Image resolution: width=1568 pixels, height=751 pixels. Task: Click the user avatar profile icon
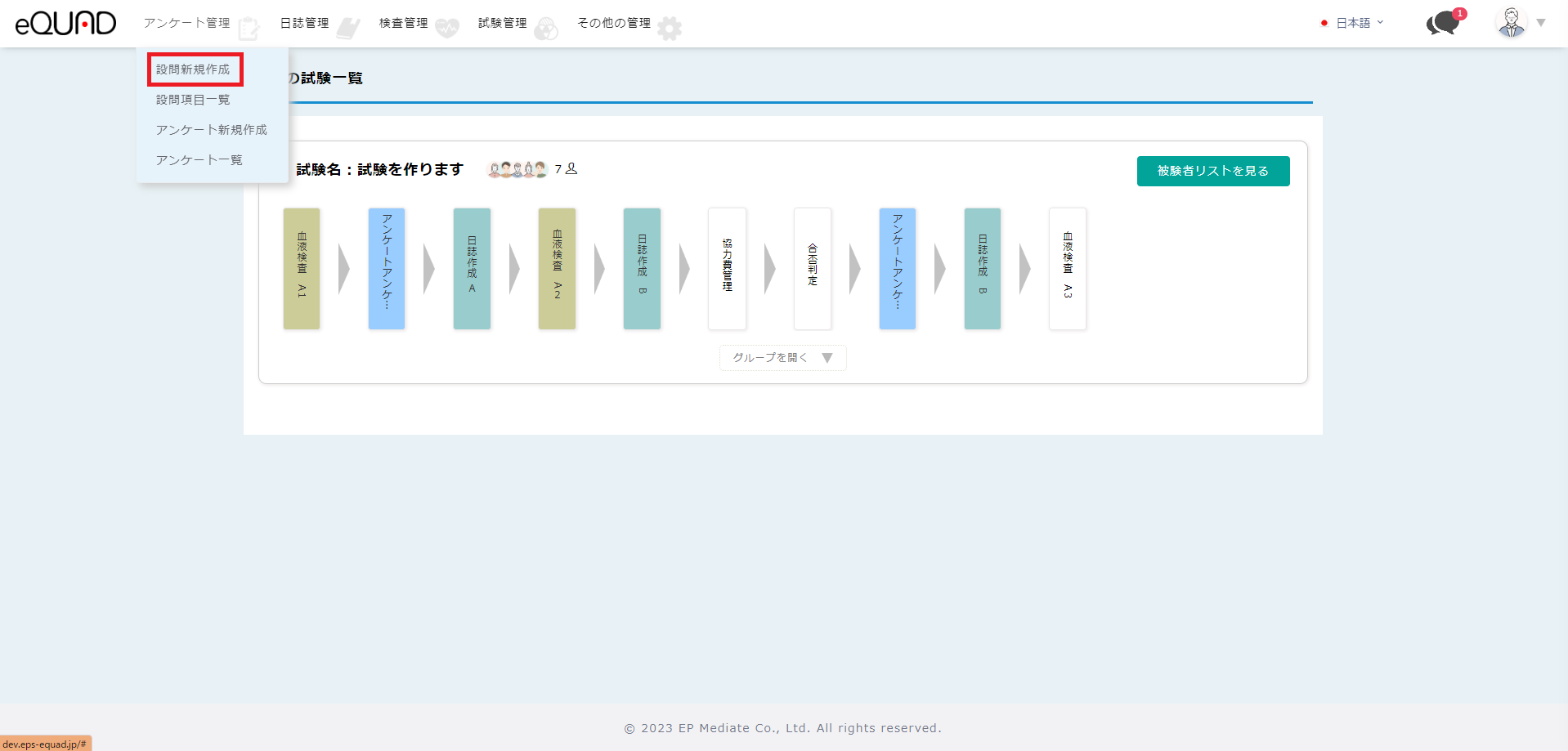[1511, 23]
